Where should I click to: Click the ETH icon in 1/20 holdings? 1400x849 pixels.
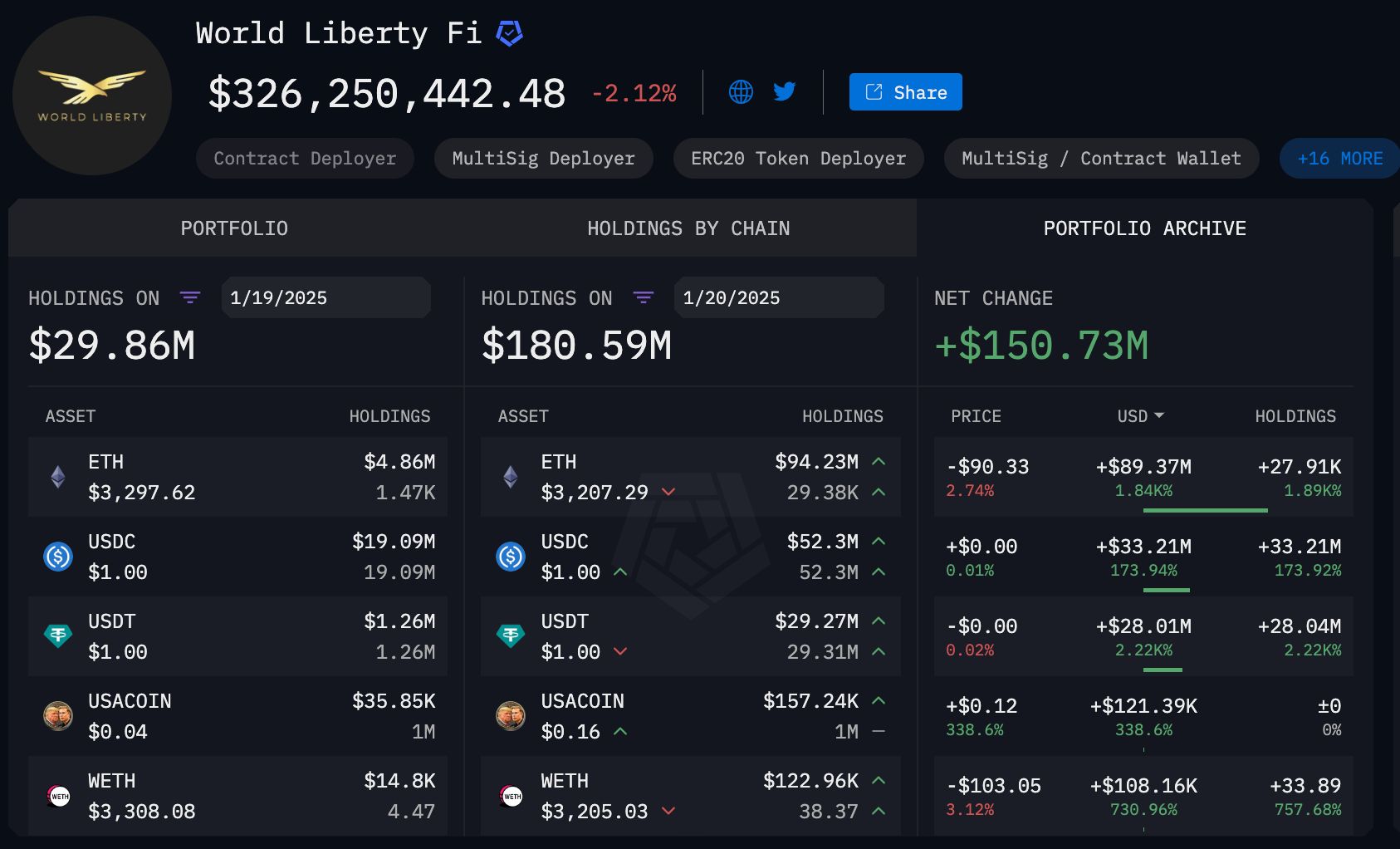click(511, 476)
